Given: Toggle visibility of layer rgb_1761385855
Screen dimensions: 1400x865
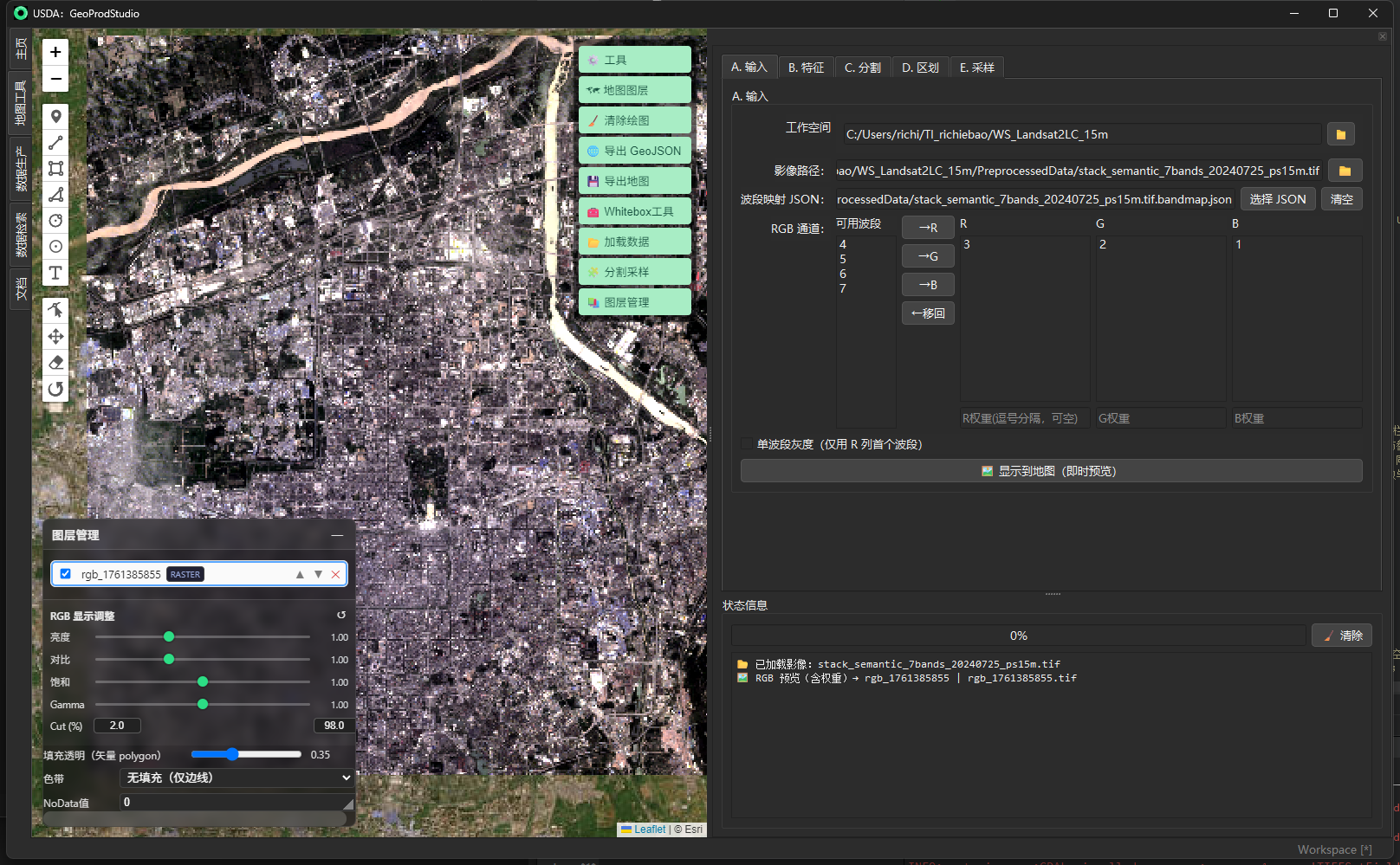Looking at the screenshot, I should [65, 573].
